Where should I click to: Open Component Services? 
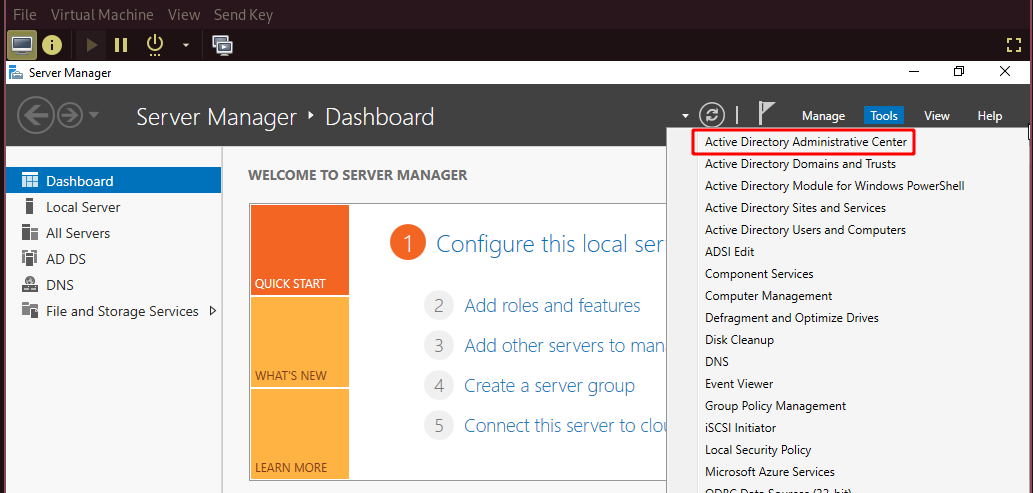click(x=759, y=274)
